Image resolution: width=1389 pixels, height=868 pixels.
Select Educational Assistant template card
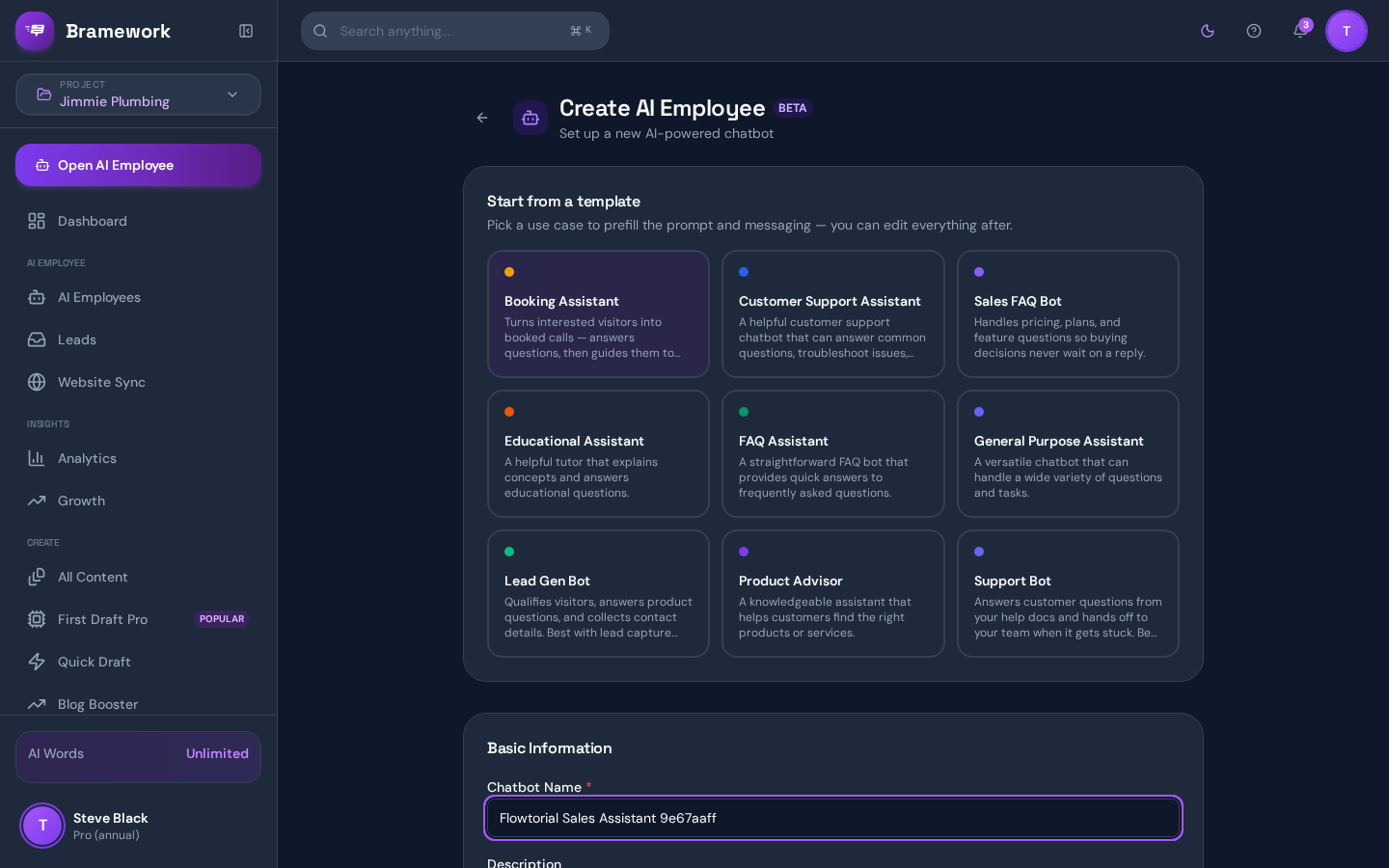click(x=598, y=453)
